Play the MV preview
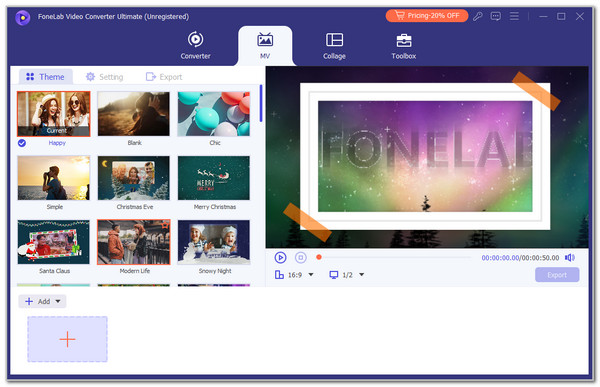 (x=280, y=258)
